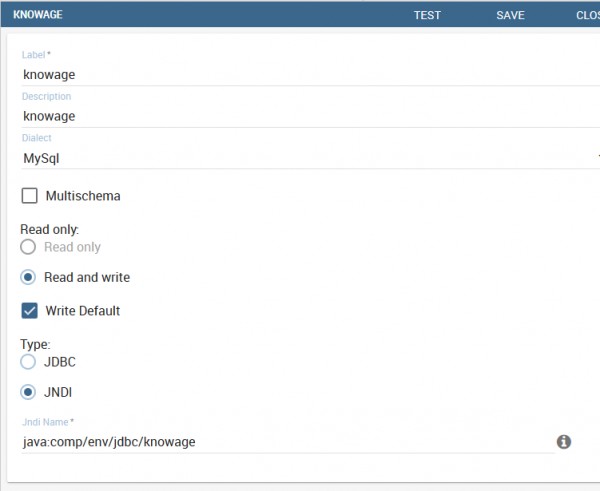Open the Dialect dropdown showing MySql
The image size is (600, 491).
pos(311,158)
